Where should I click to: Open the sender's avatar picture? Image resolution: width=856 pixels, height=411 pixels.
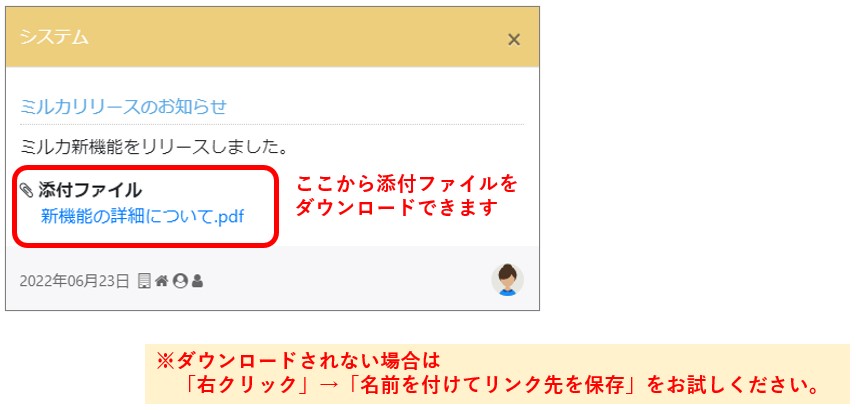point(507,280)
